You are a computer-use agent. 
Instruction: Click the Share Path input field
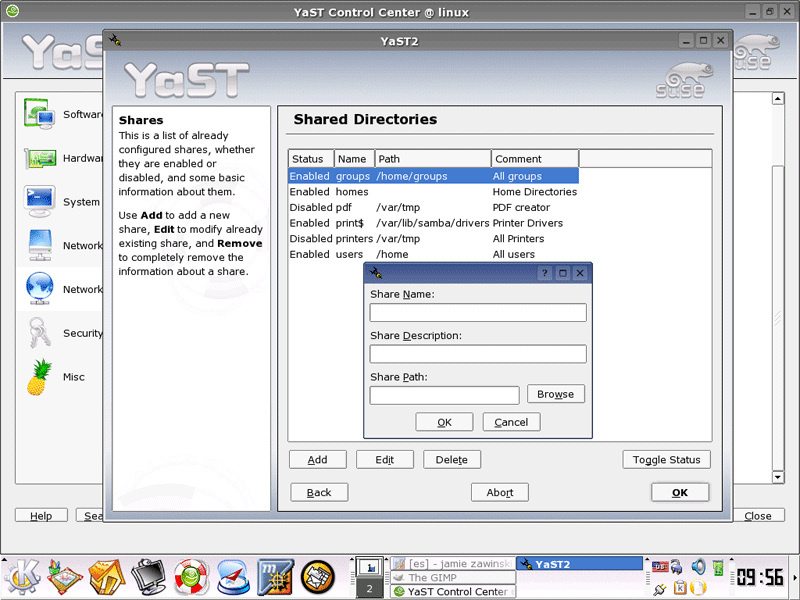tap(444, 395)
